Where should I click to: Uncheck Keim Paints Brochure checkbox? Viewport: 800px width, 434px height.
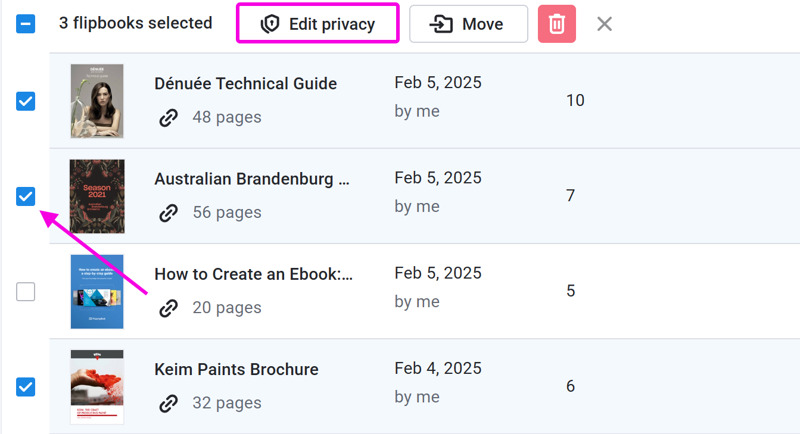tap(26, 387)
